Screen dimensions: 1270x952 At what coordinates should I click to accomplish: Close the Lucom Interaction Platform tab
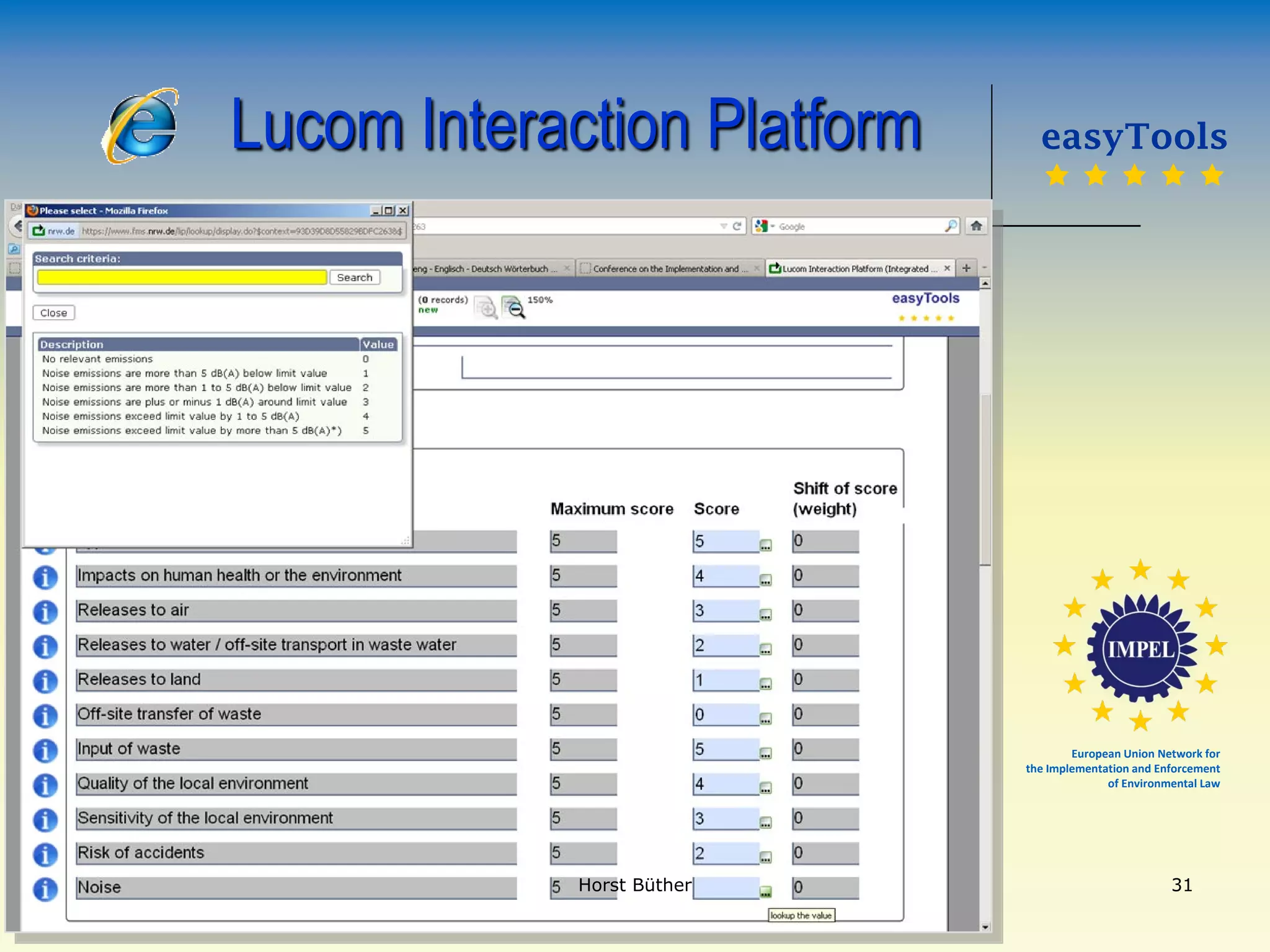click(x=947, y=268)
